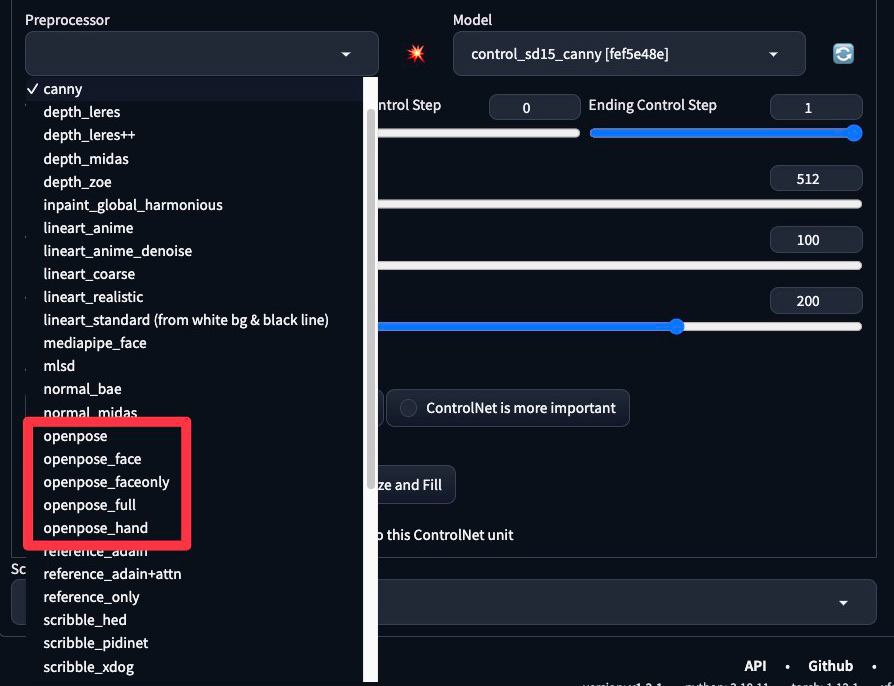Select normal_bae option

(x=194, y=389)
